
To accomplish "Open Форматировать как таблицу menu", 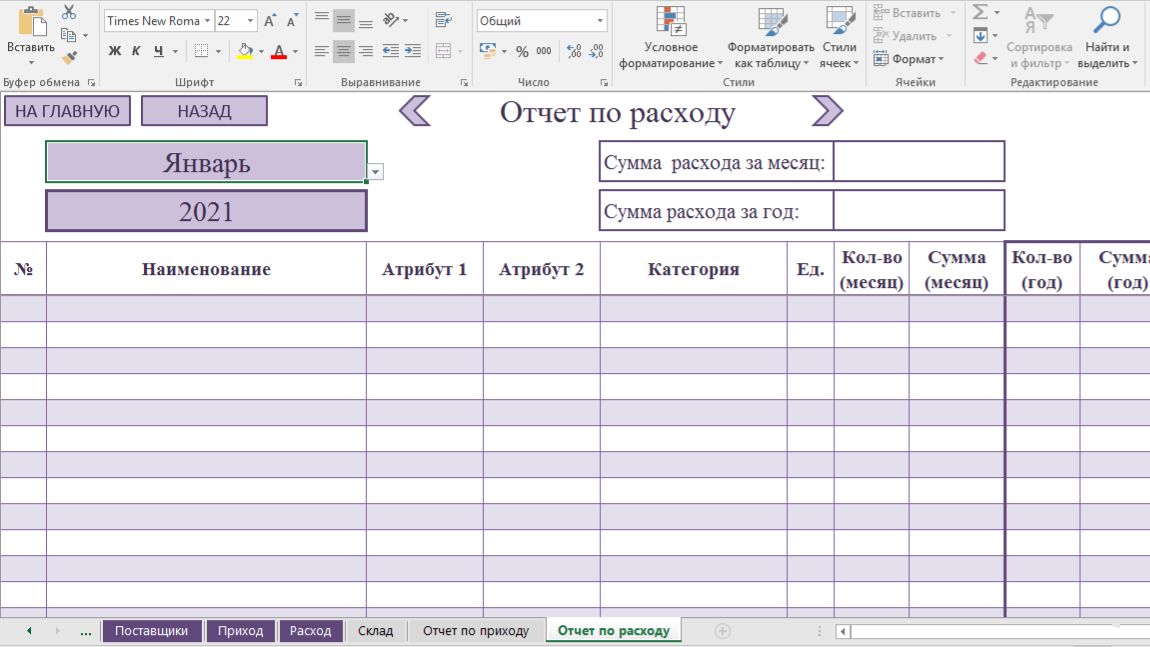I will click(771, 37).
